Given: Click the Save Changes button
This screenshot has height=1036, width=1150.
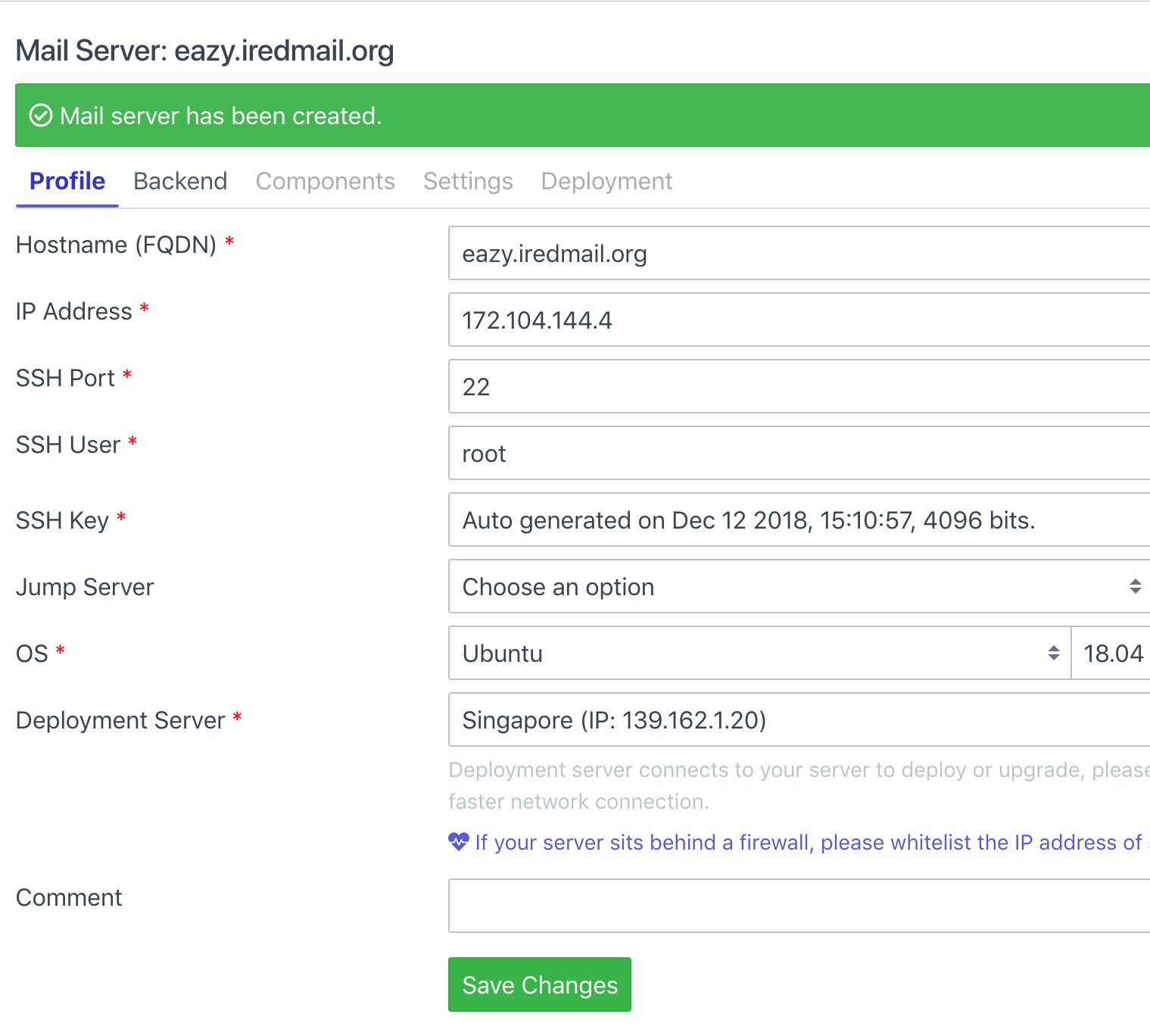Looking at the screenshot, I should click(540, 985).
